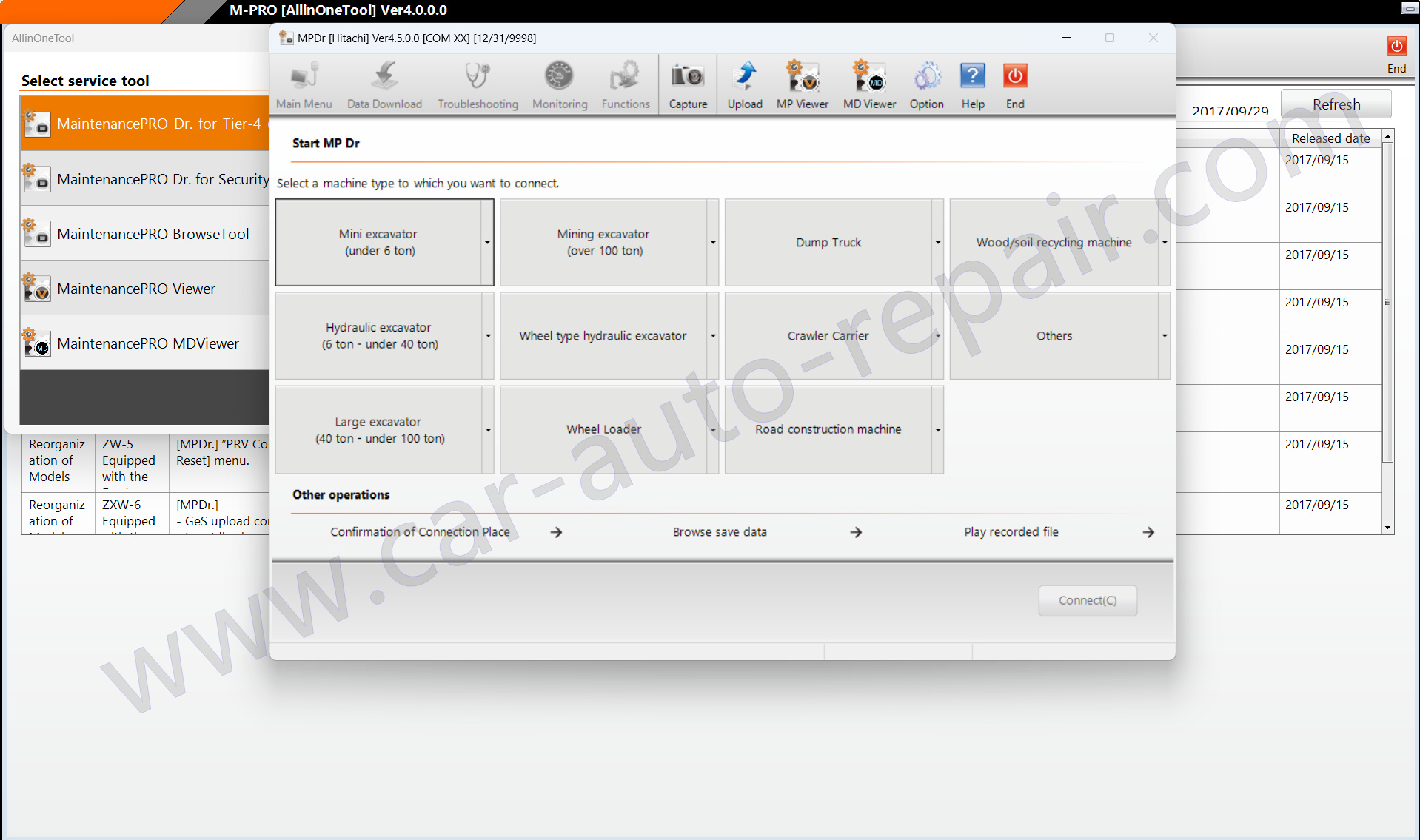Choose Wheel type hydraulic excavator

603,336
